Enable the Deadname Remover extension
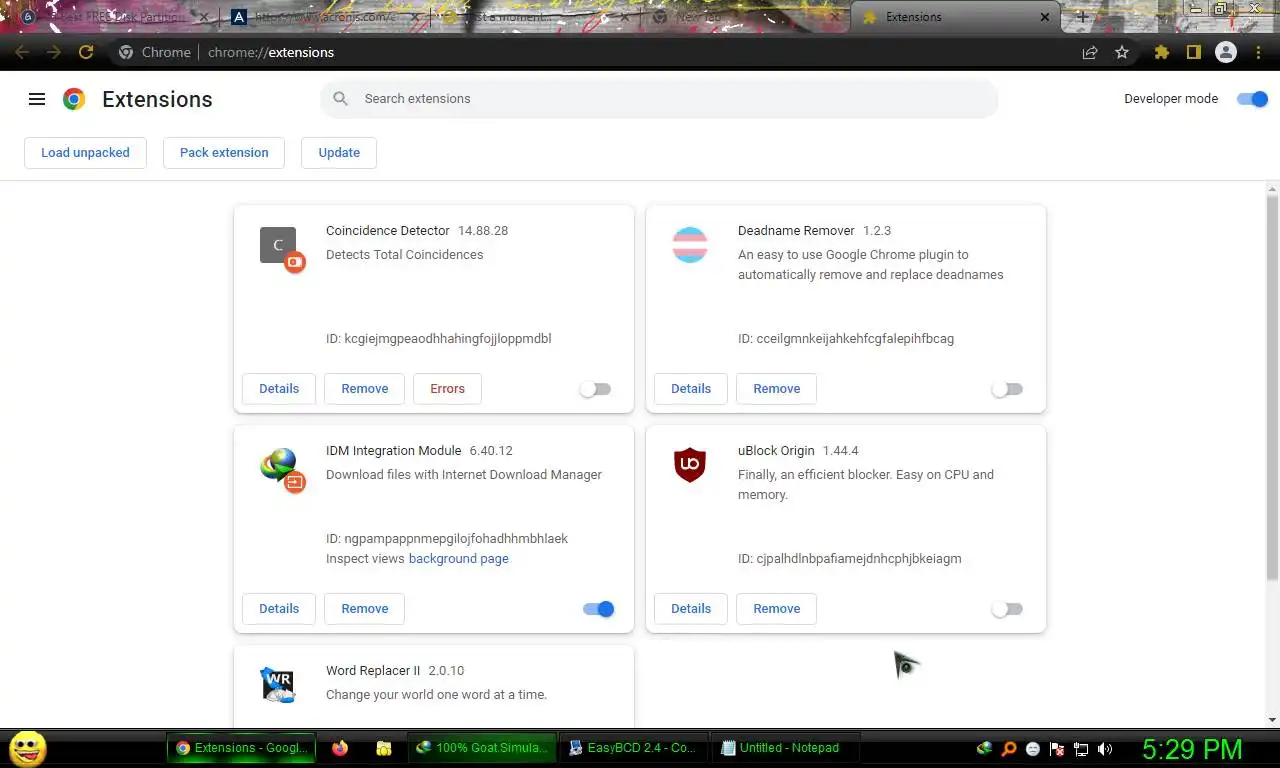1280x768 pixels. click(1008, 389)
